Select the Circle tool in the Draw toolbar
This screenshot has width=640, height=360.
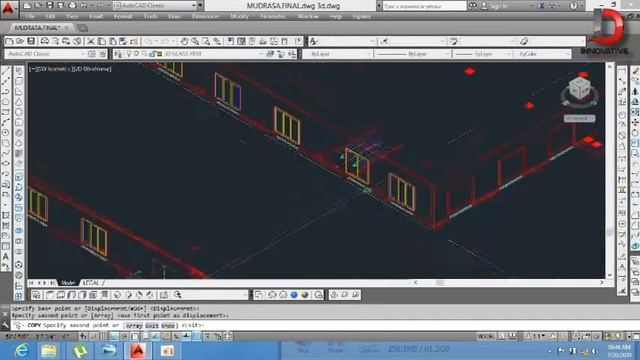(x=6, y=133)
